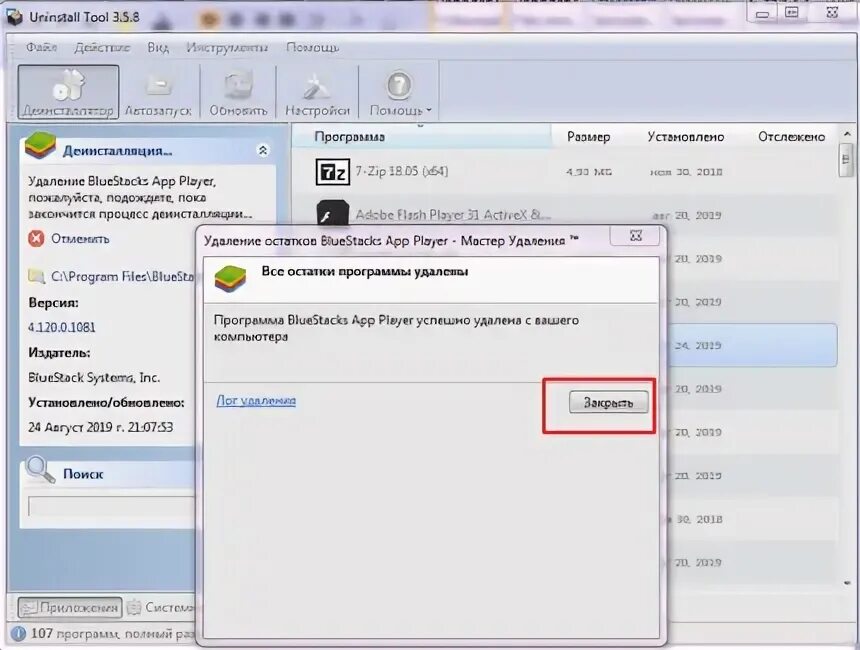Collapse the Деинсталляция panel chevron

click(x=263, y=150)
